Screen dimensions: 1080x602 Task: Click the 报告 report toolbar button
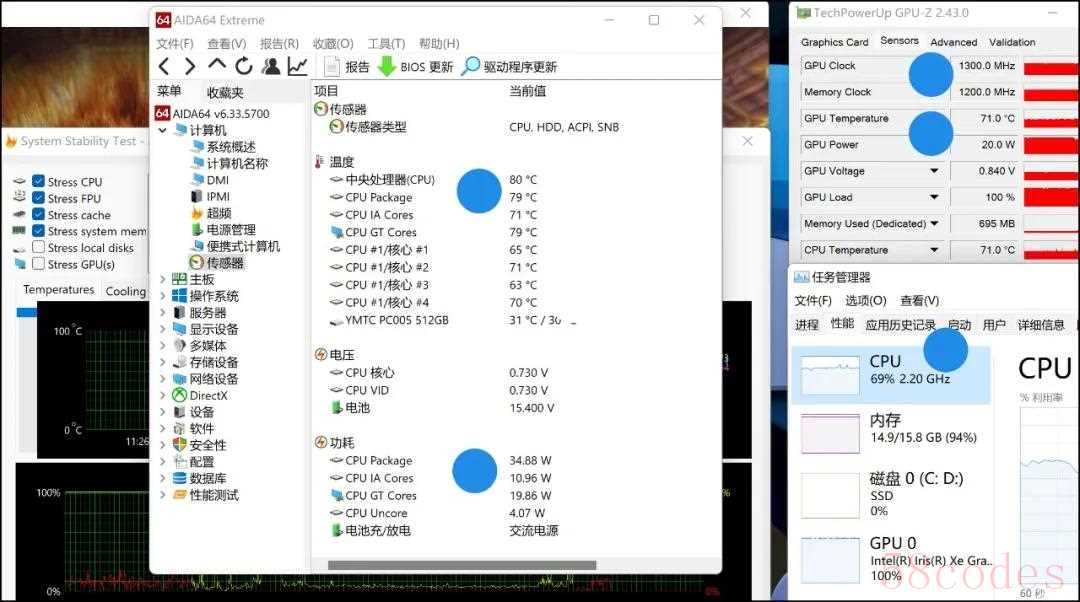pyautogui.click(x=347, y=67)
